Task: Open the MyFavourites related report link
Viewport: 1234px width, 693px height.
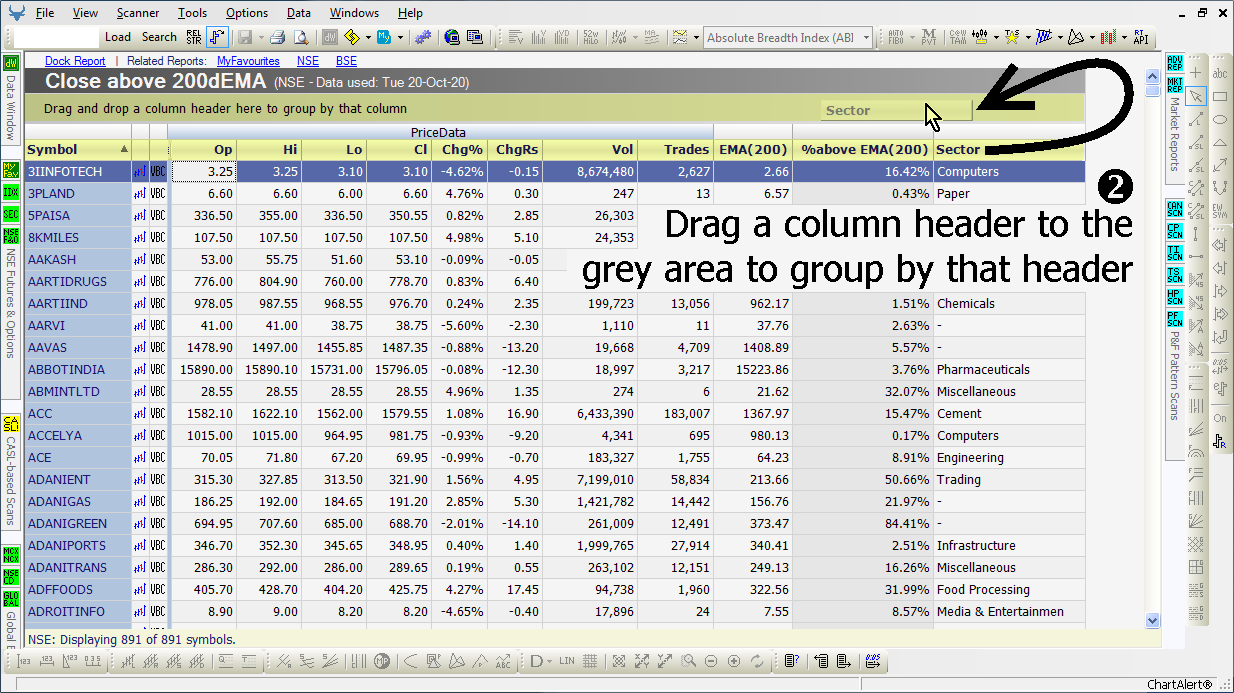Action: pyautogui.click(x=248, y=61)
